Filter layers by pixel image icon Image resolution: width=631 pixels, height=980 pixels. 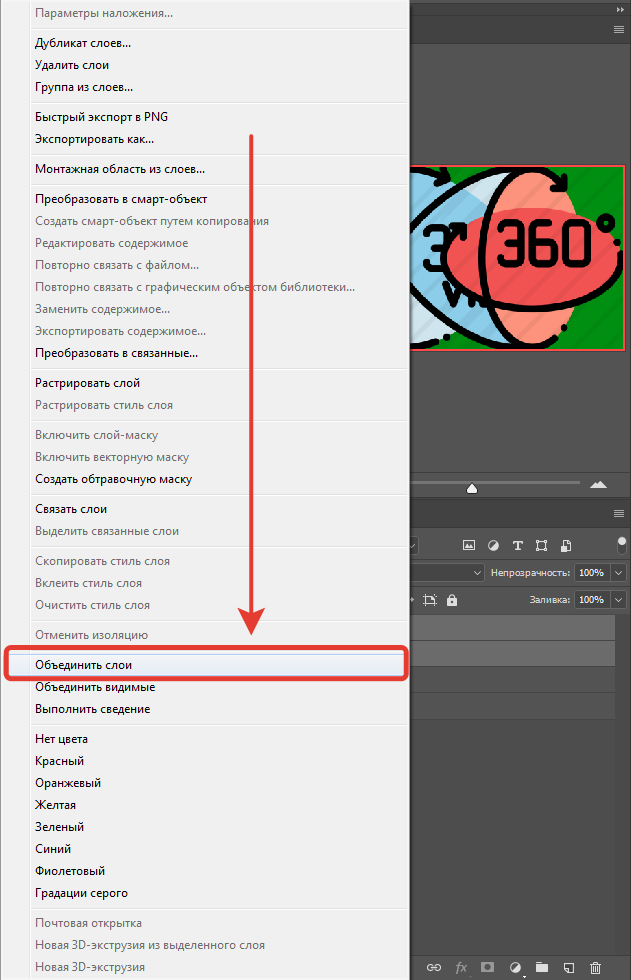[x=468, y=546]
